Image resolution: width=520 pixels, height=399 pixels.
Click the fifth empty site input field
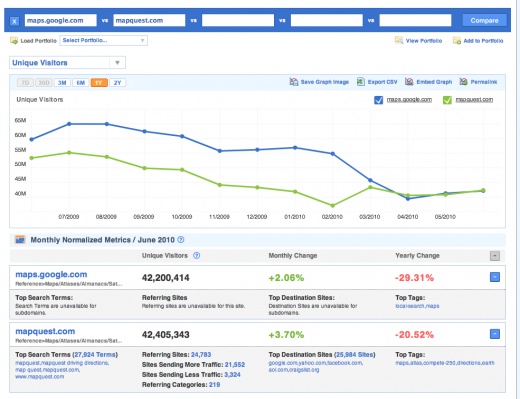pos(415,21)
